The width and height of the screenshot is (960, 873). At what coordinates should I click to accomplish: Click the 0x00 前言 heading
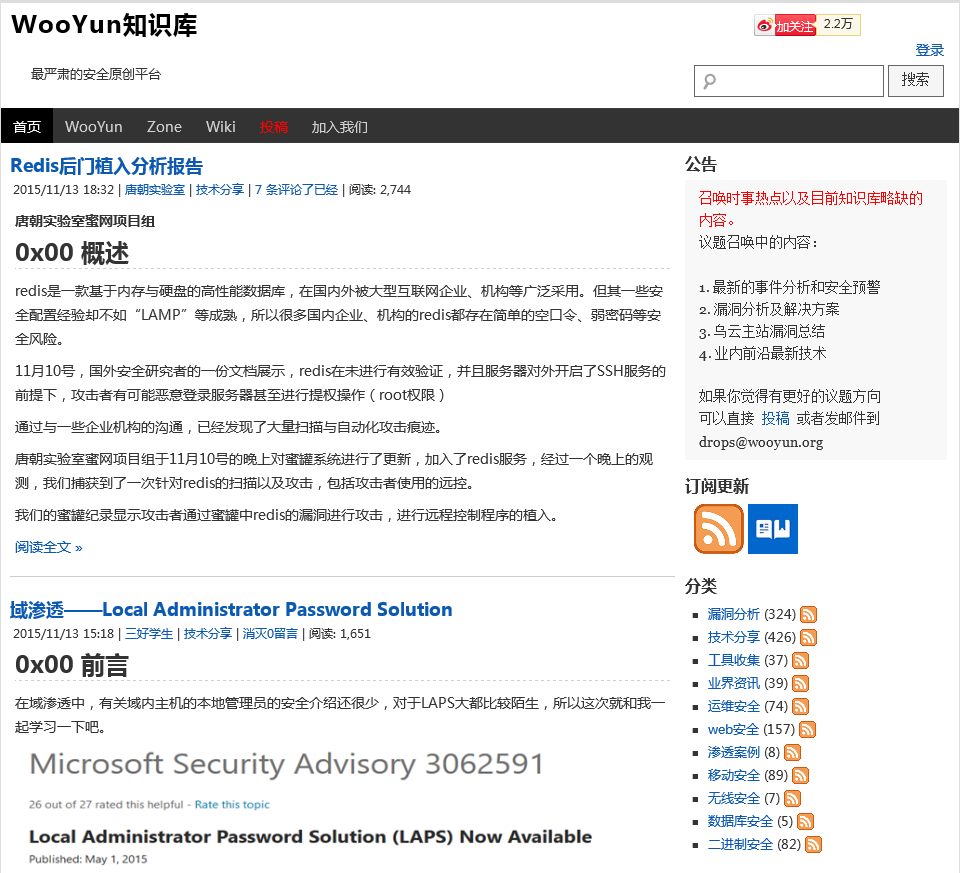pos(72,665)
